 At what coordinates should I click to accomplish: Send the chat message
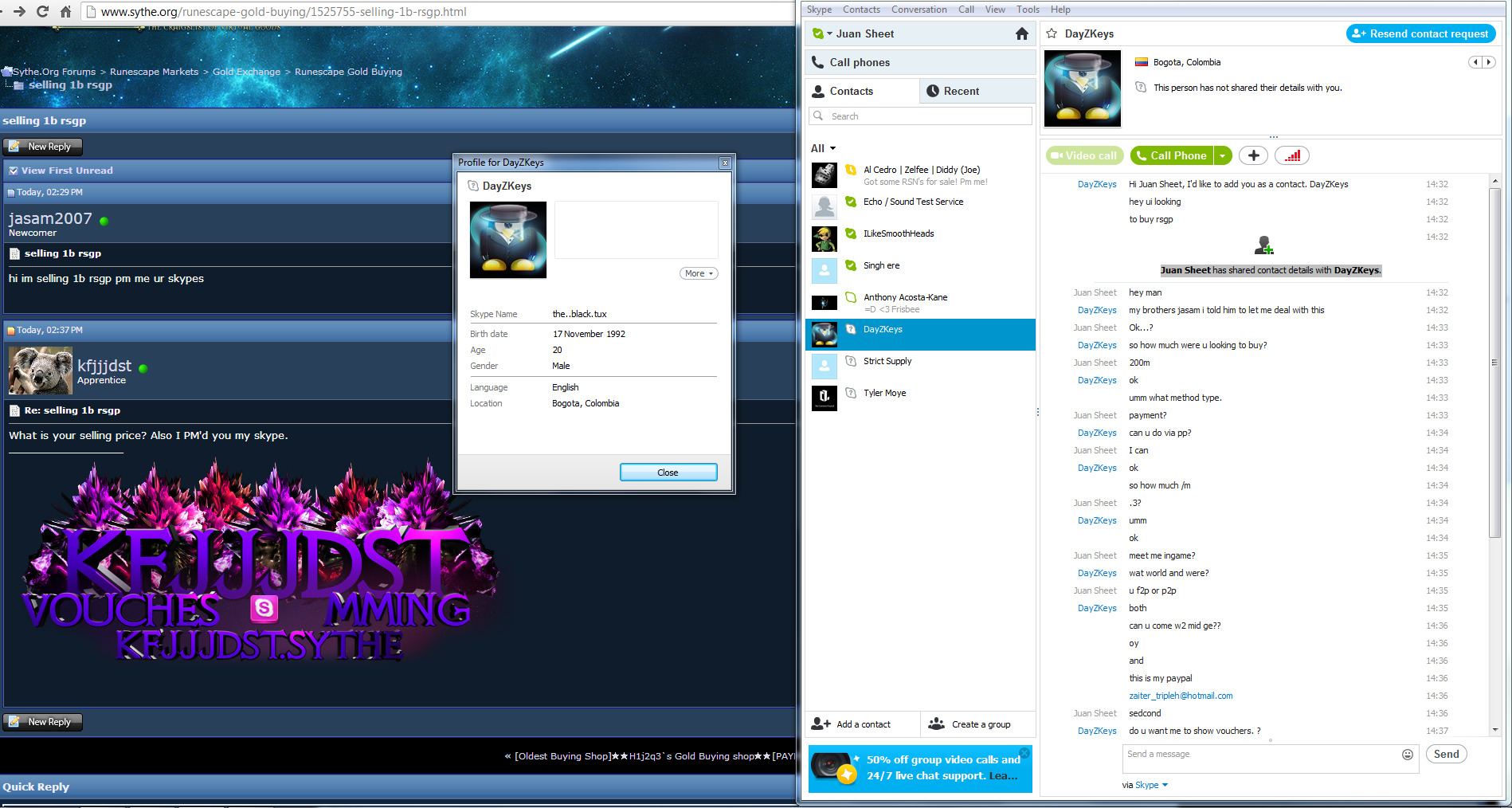tap(1447, 754)
